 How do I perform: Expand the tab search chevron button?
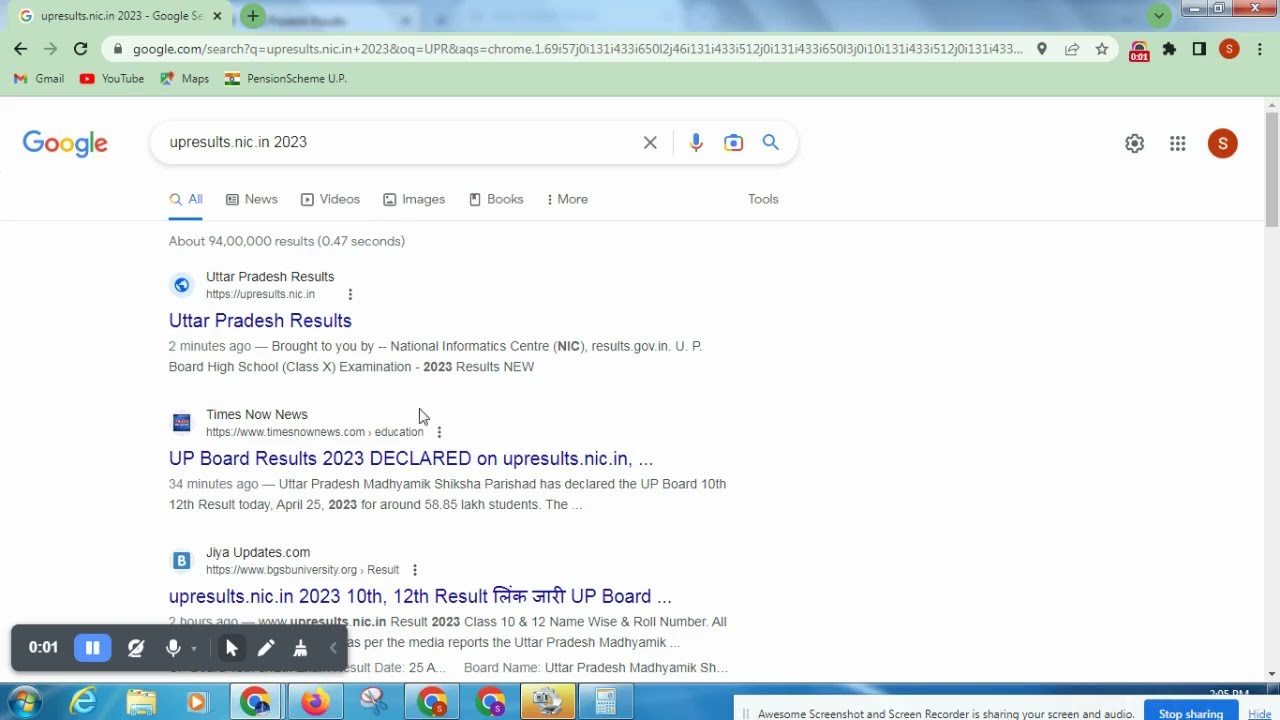pyautogui.click(x=1159, y=15)
